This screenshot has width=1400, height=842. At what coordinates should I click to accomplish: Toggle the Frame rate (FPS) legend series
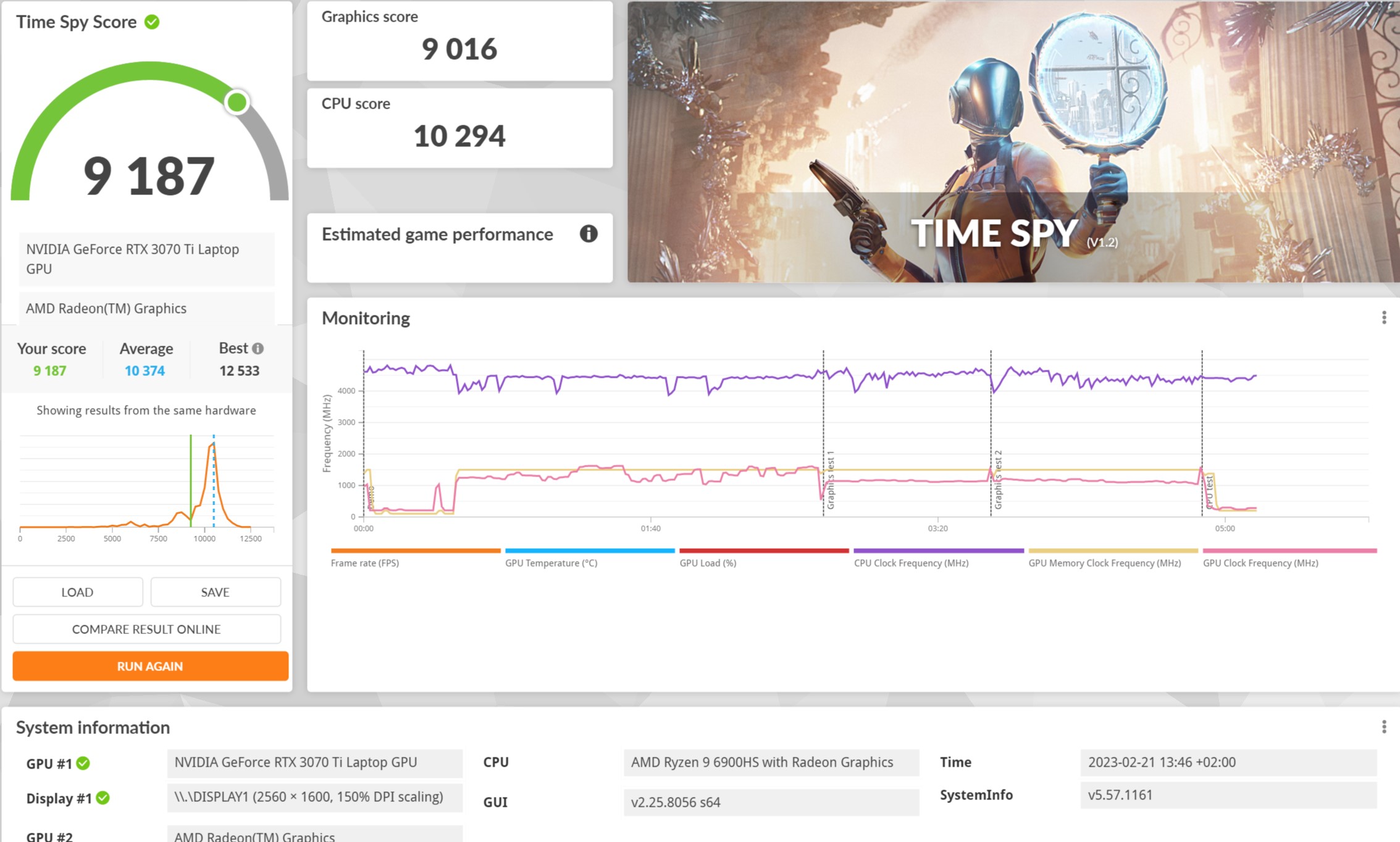365,563
